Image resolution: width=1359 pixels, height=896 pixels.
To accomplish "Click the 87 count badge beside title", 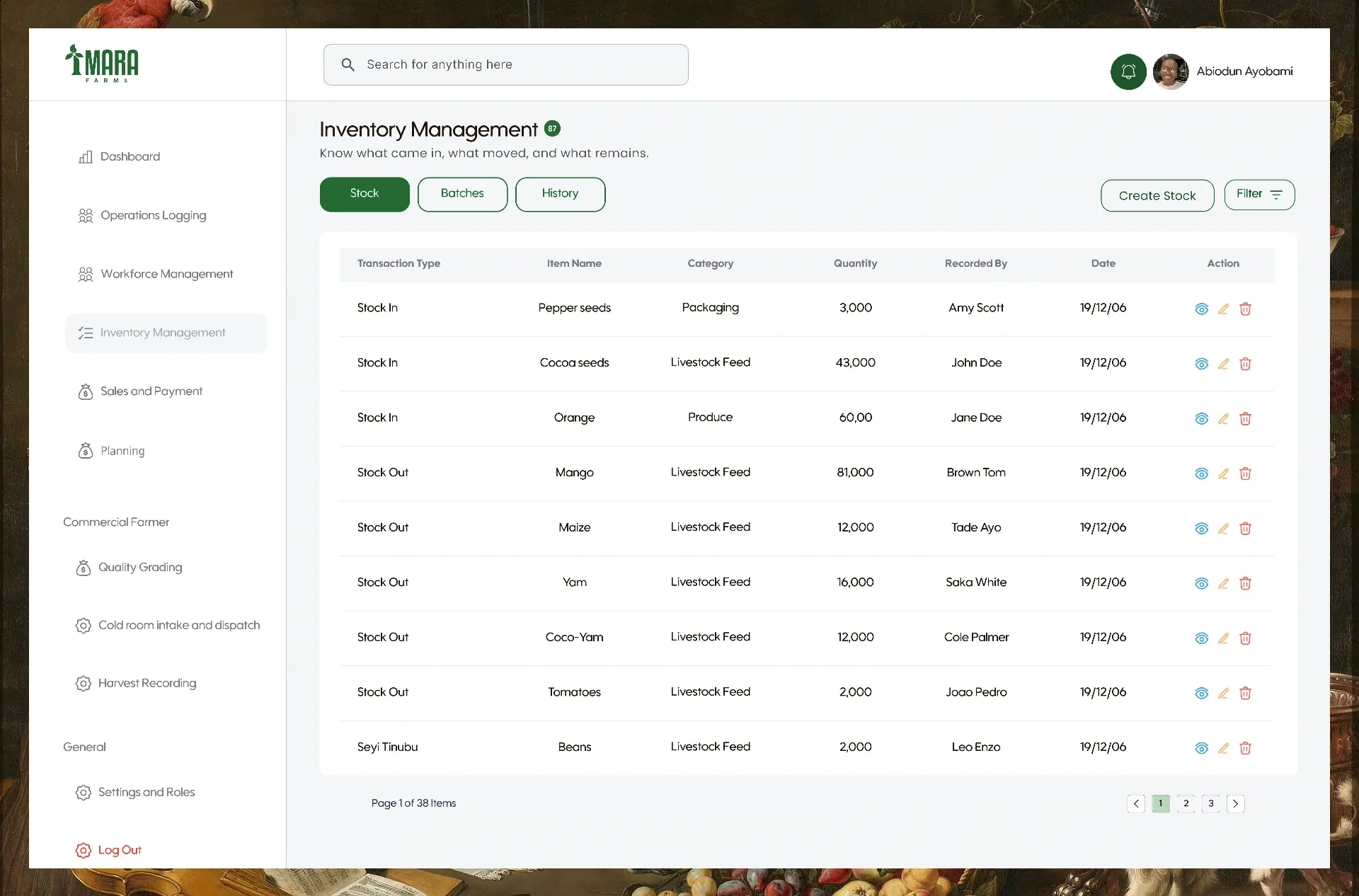I will [x=552, y=129].
